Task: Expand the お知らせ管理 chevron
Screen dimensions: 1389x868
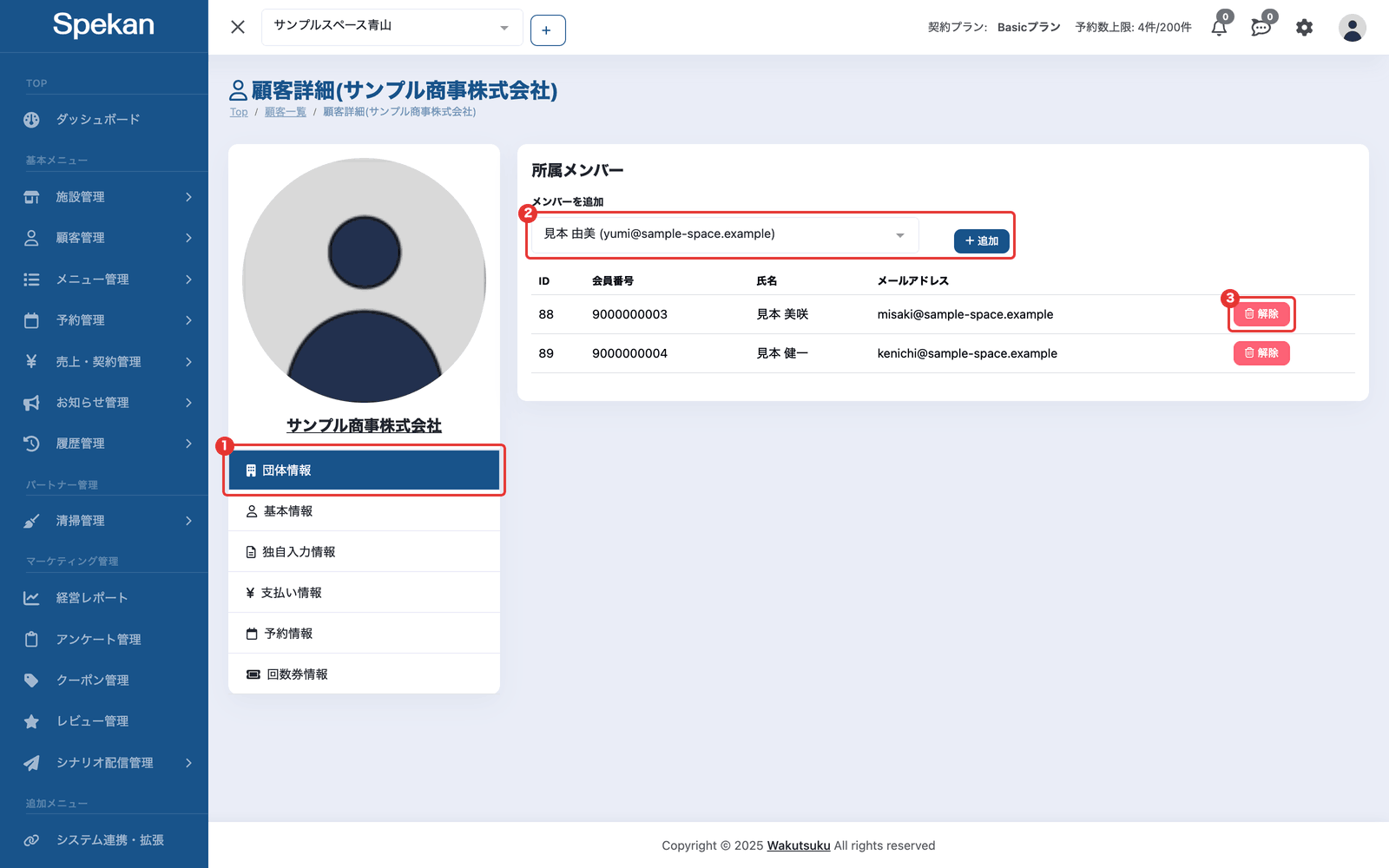Action: coord(188,403)
